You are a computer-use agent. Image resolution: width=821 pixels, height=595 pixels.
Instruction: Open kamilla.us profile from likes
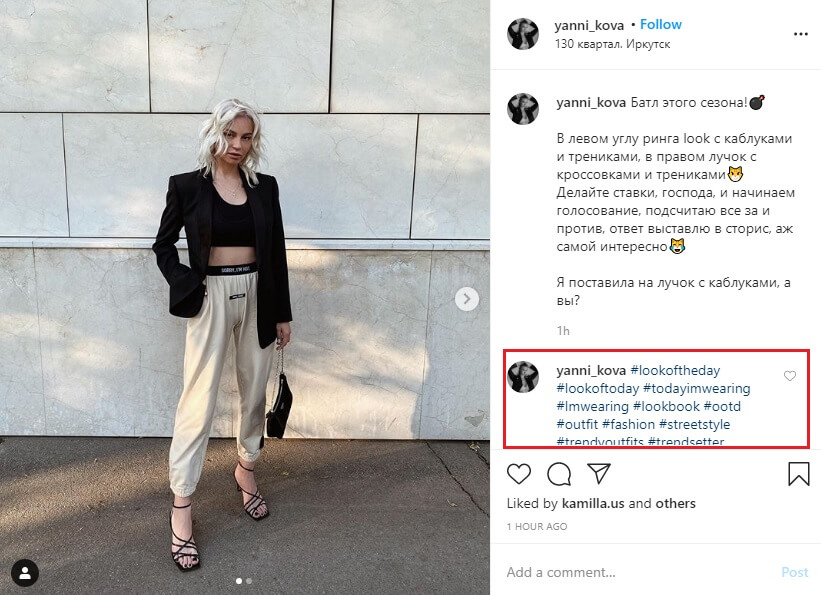593,503
